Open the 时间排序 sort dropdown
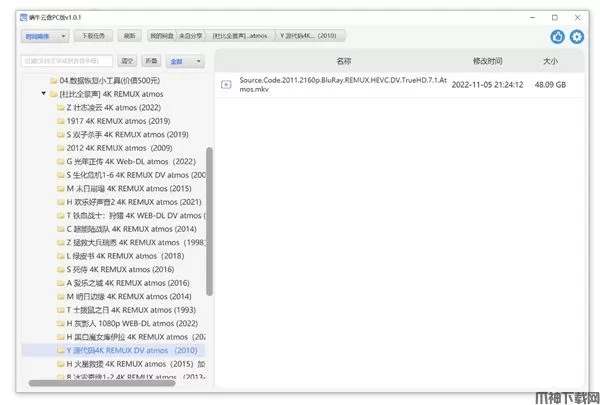 point(44,36)
